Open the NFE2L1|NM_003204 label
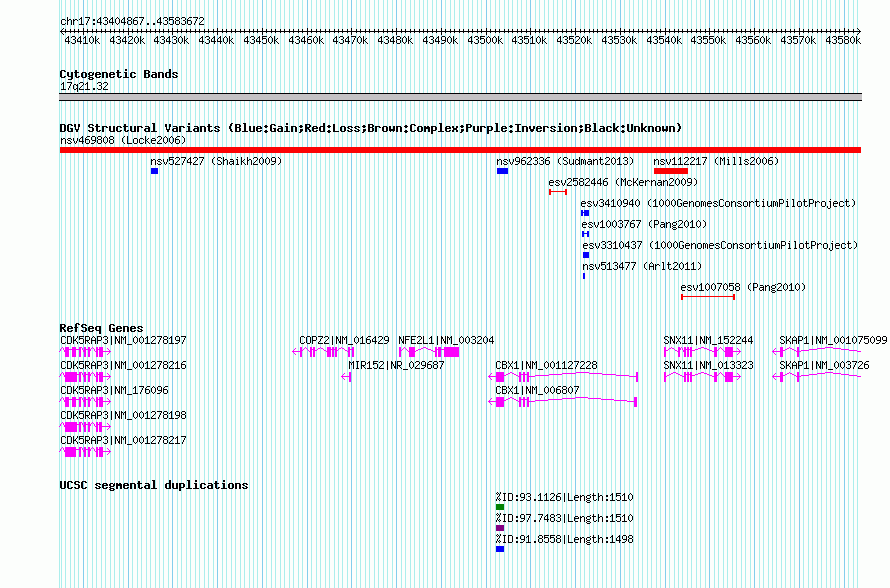 click(x=446, y=341)
